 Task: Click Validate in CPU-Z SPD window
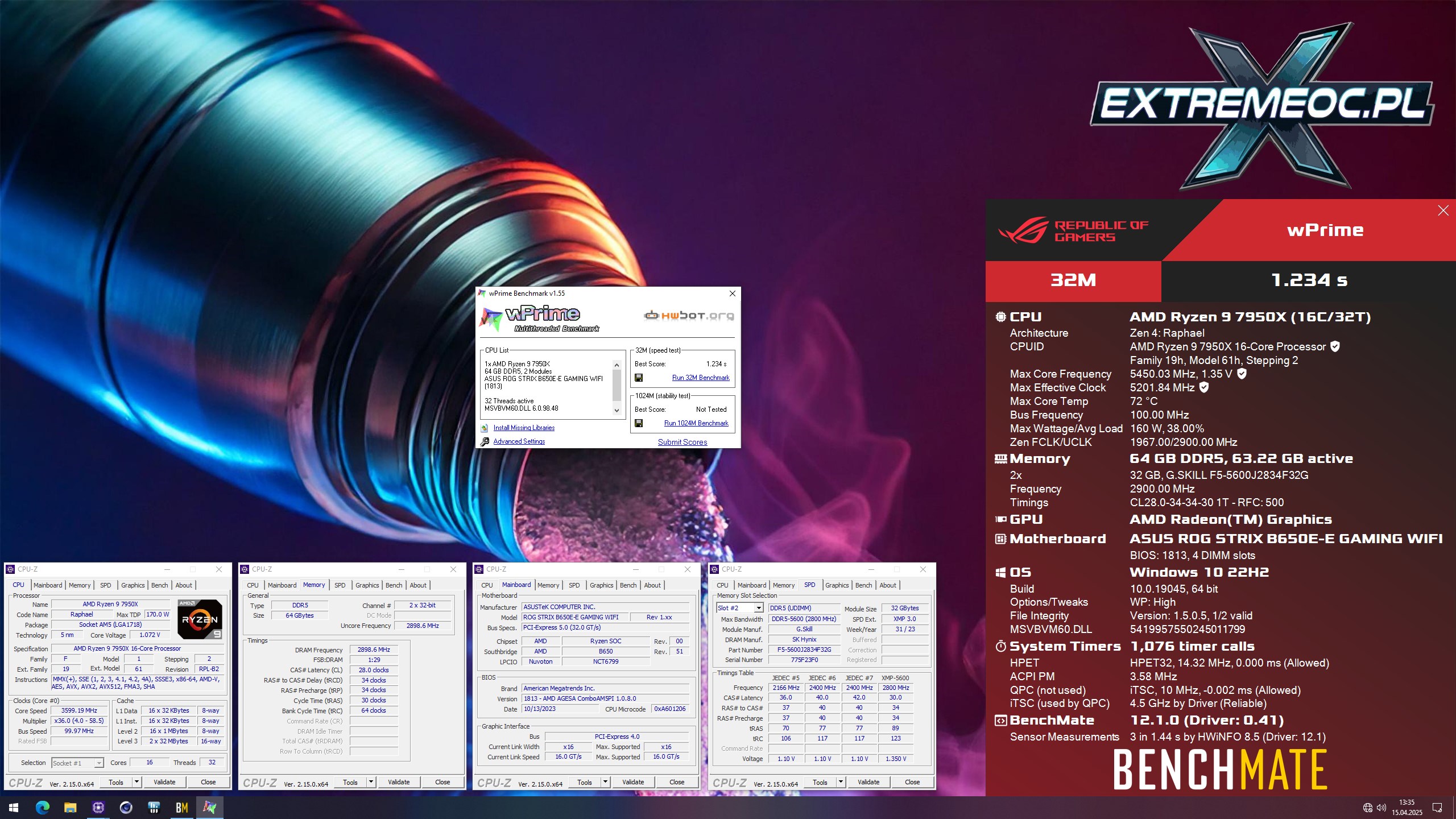tap(868, 782)
